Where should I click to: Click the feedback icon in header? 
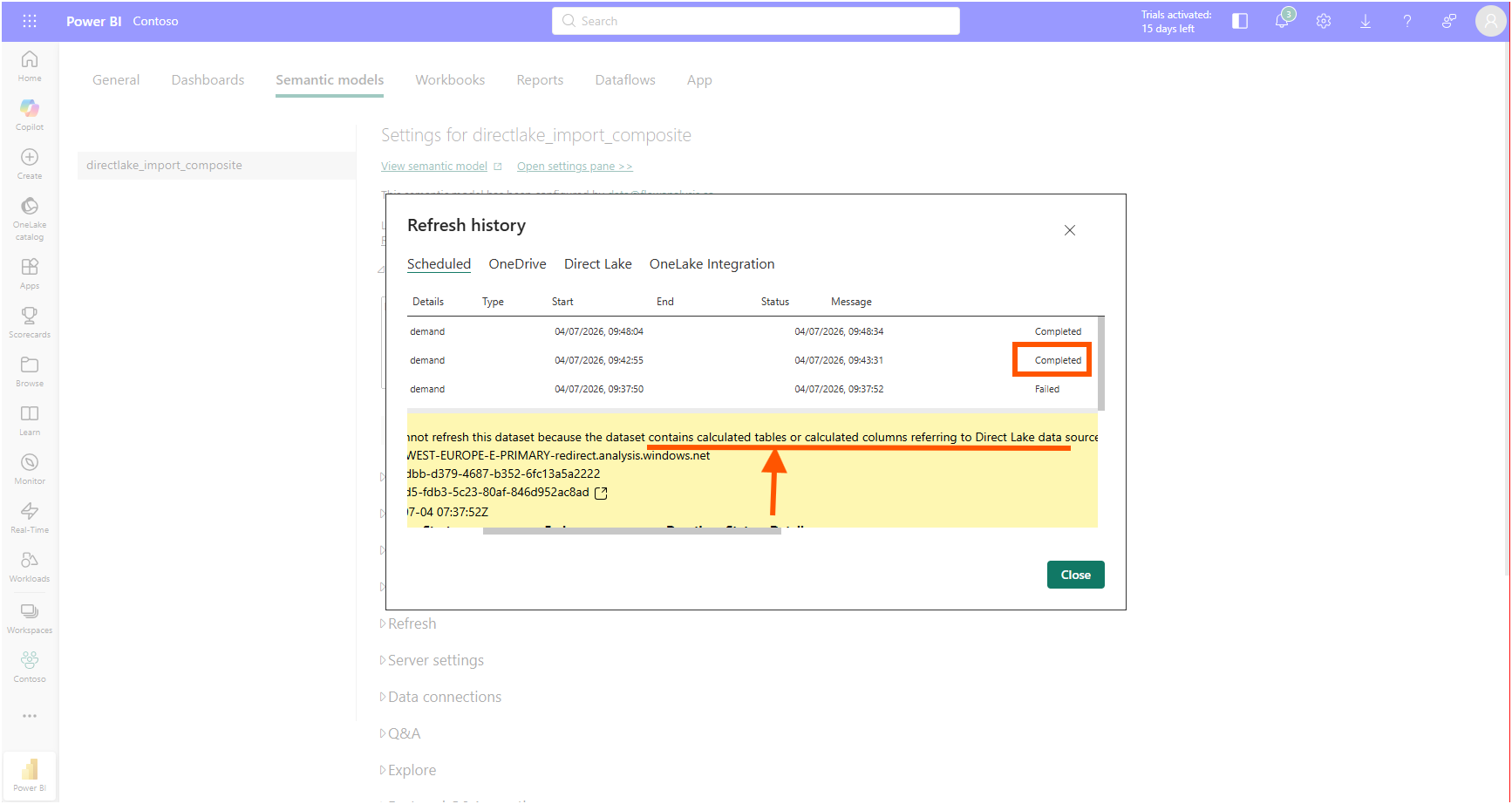point(1449,21)
